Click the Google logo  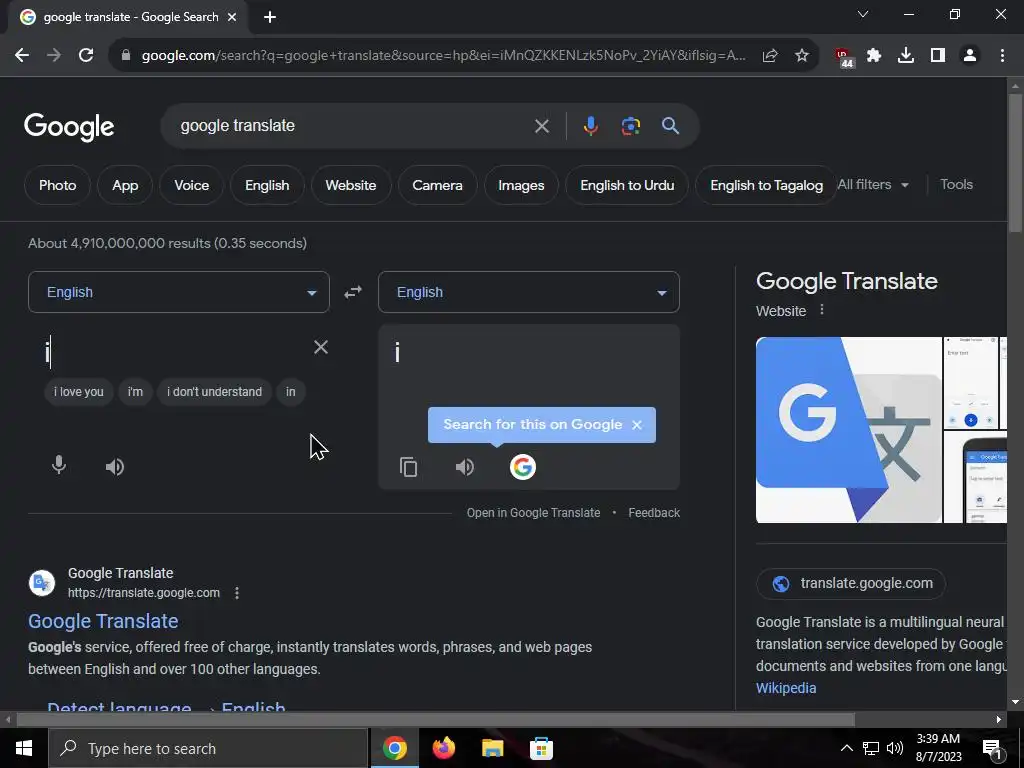pos(69,127)
